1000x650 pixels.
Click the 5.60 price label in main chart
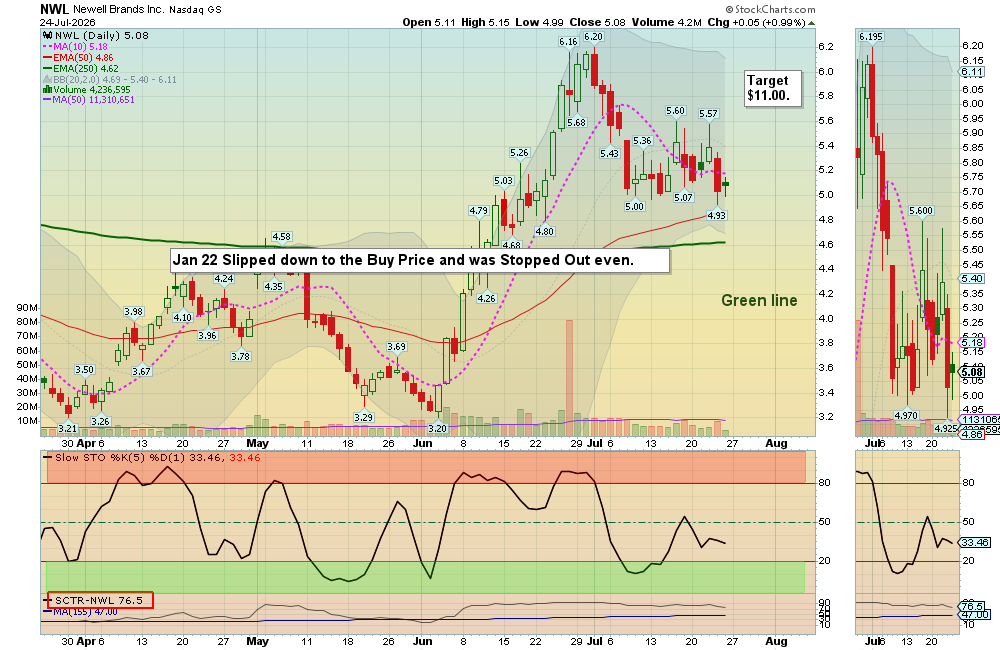tap(675, 111)
